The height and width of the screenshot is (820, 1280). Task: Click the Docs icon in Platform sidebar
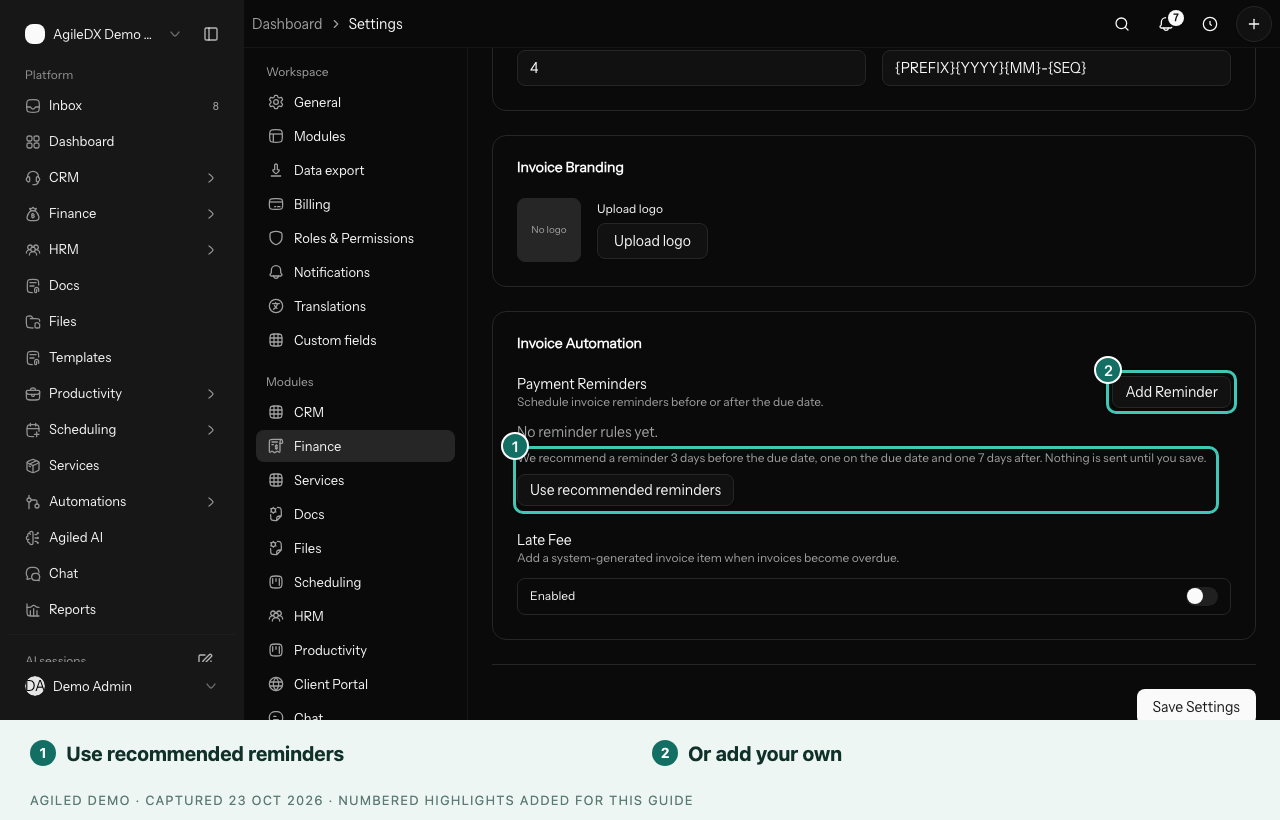click(33, 285)
